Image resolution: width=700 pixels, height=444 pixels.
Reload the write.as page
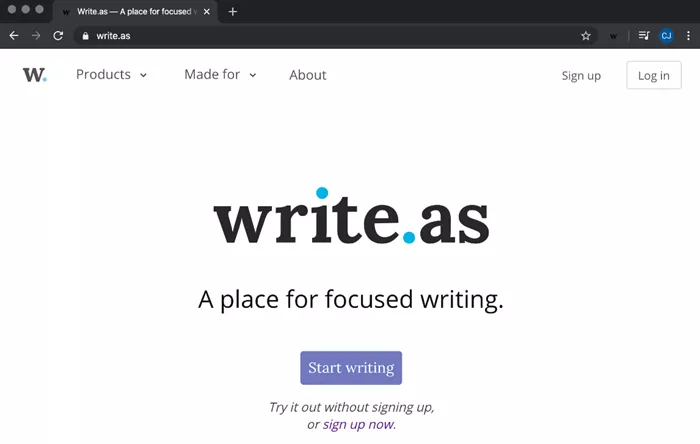(x=58, y=36)
